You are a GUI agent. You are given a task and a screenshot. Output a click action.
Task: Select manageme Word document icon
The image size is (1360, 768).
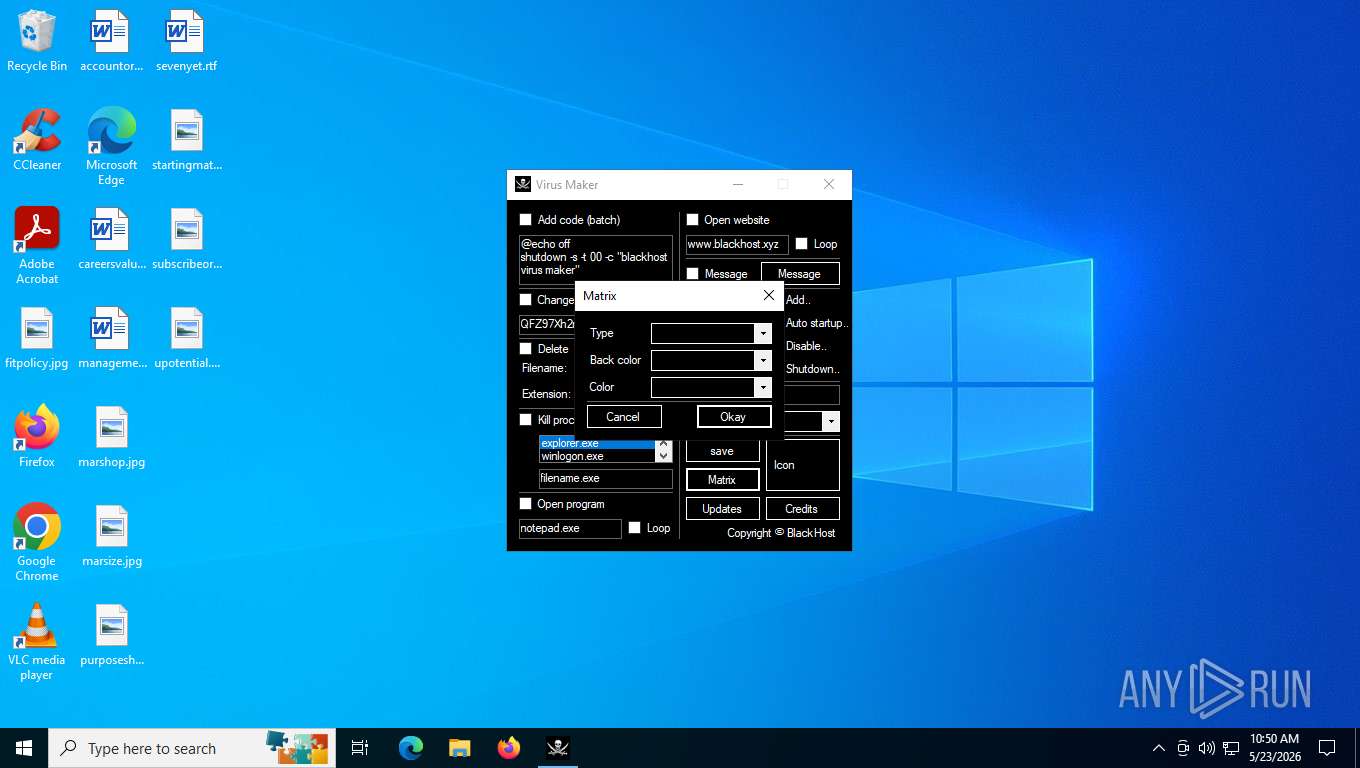[111, 338]
